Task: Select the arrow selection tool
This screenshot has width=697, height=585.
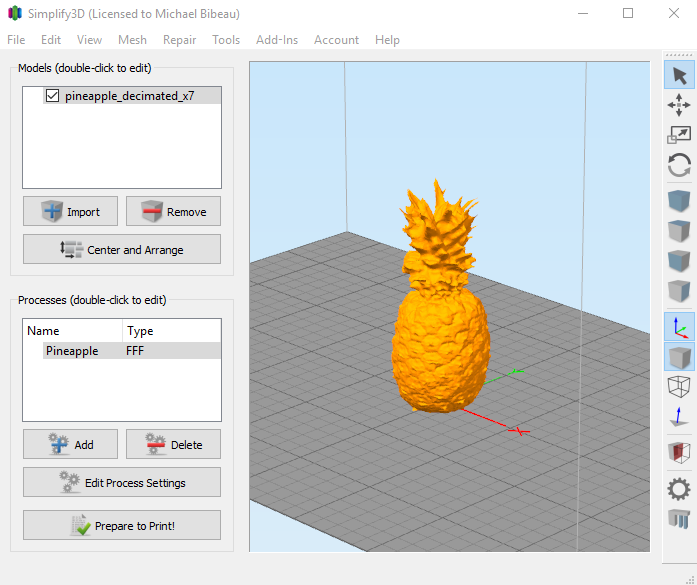Action: point(679,75)
